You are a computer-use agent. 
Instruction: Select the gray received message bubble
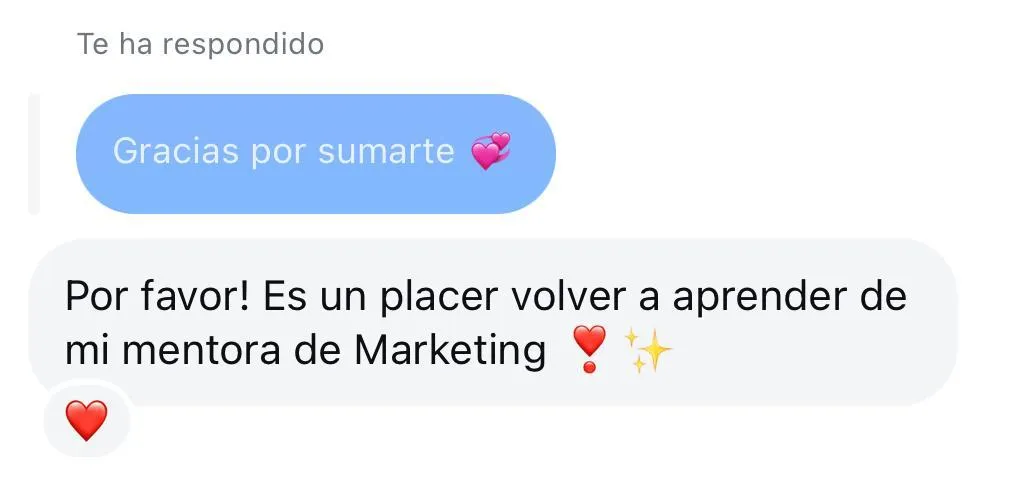[494, 322]
